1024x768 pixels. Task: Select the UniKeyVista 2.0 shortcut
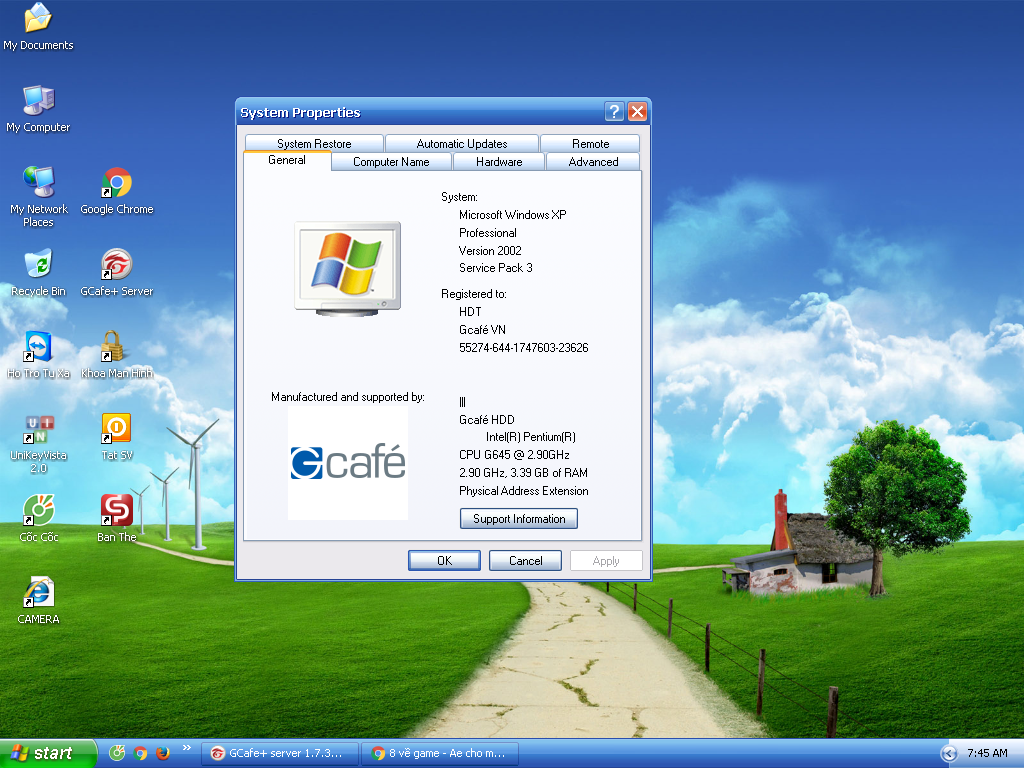pos(39,443)
